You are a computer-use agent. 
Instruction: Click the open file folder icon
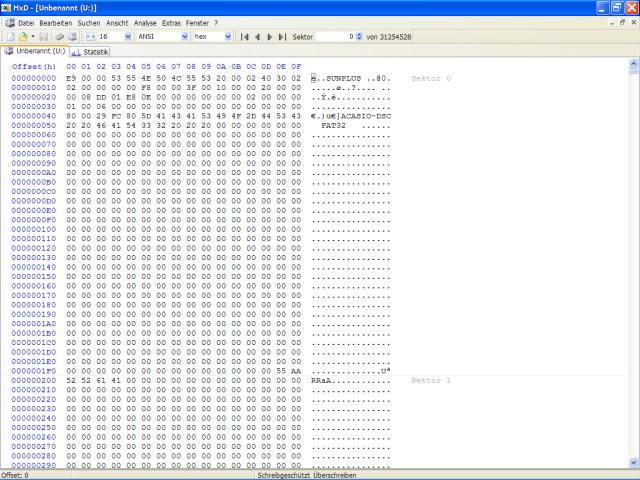(23, 37)
